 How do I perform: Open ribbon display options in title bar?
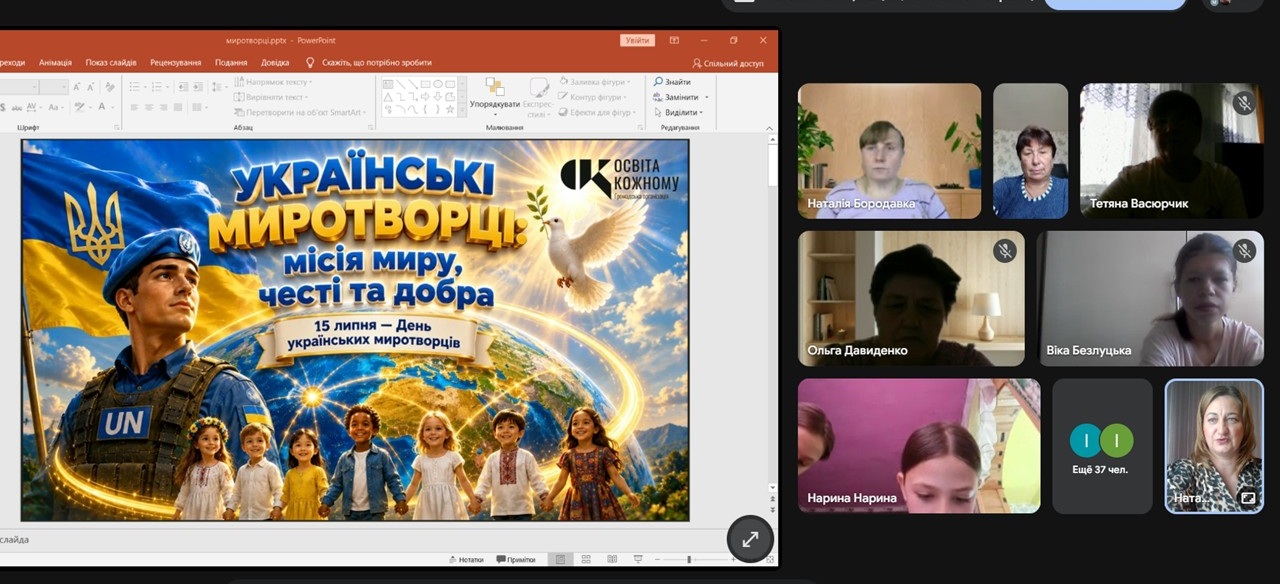[674, 40]
